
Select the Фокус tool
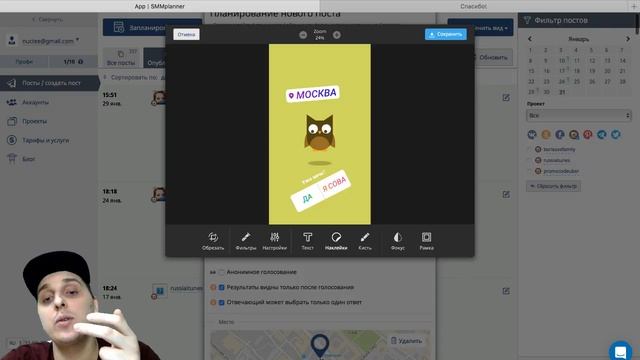tap(398, 241)
